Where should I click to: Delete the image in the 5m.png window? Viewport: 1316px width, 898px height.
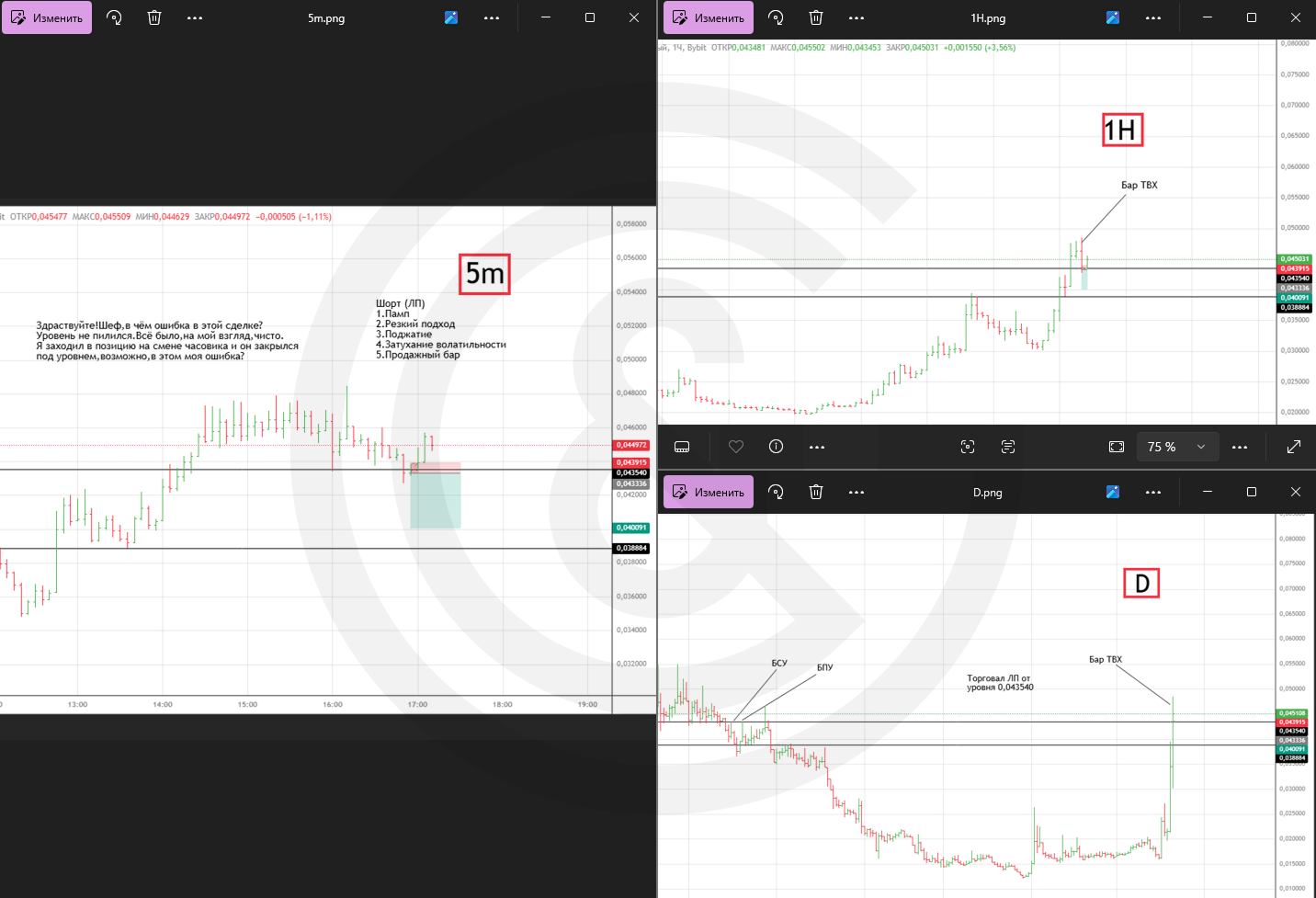click(154, 17)
